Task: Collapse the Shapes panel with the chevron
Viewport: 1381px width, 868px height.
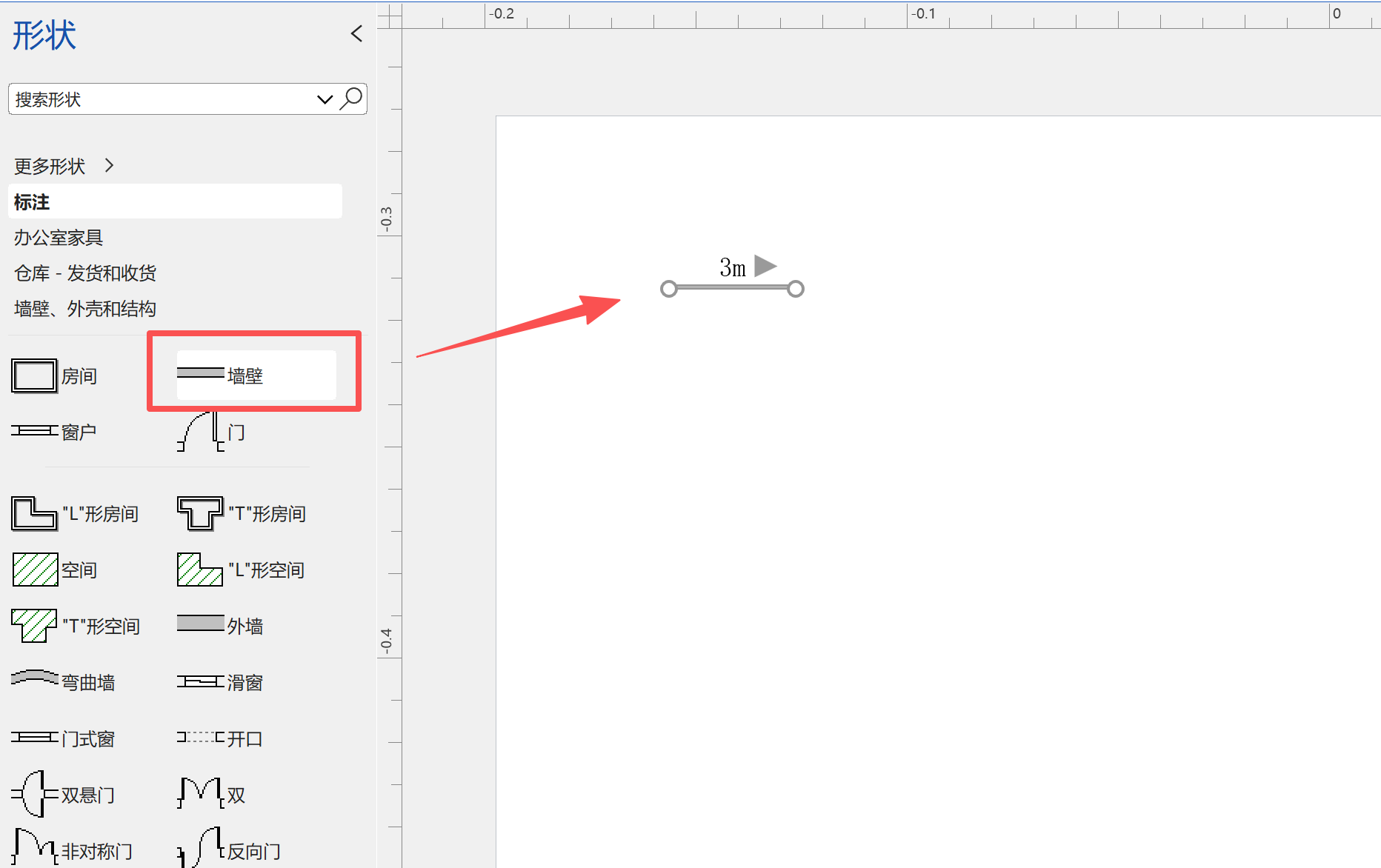Action: (356, 33)
